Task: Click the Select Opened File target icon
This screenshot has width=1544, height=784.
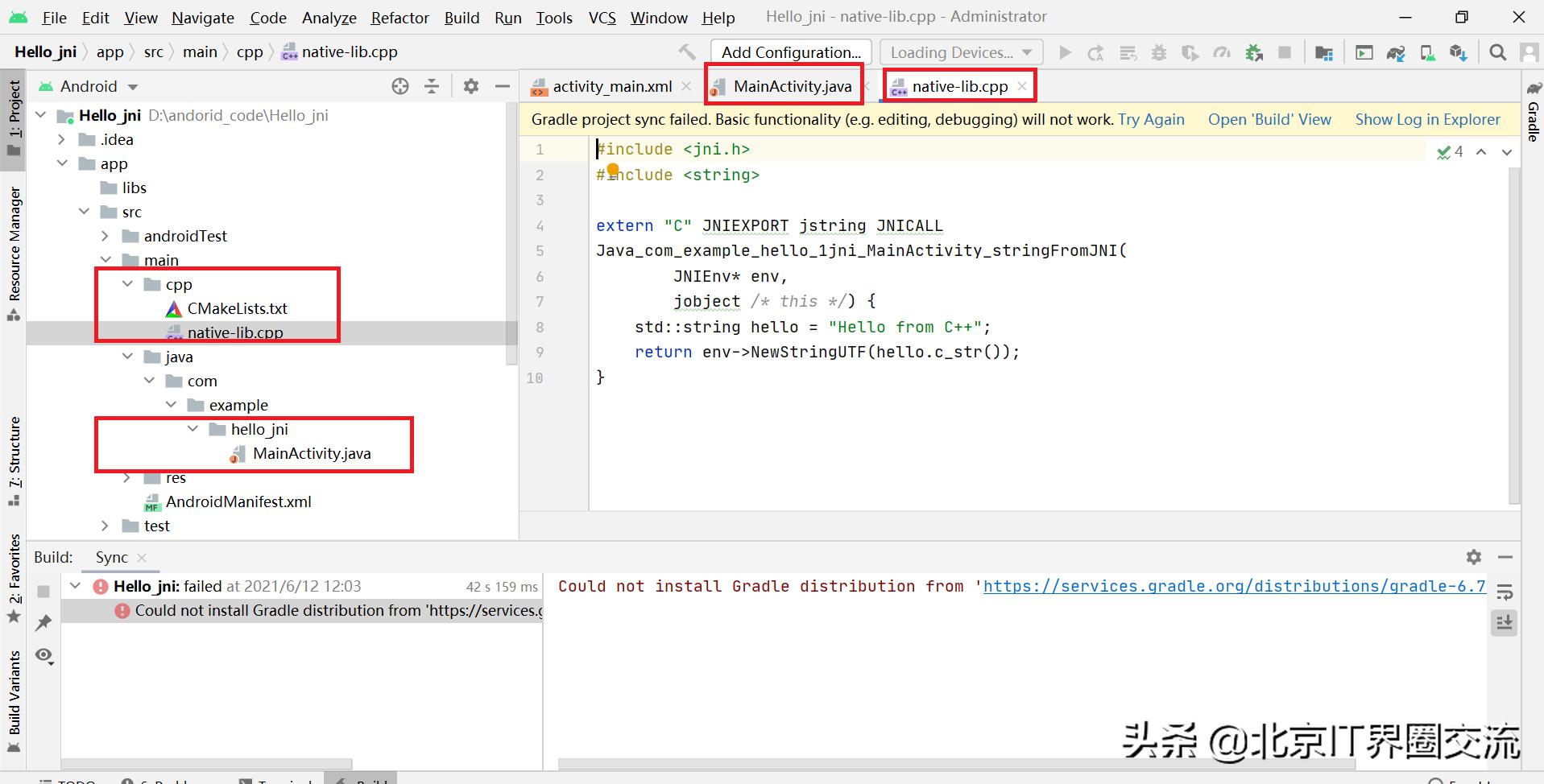Action: click(399, 86)
